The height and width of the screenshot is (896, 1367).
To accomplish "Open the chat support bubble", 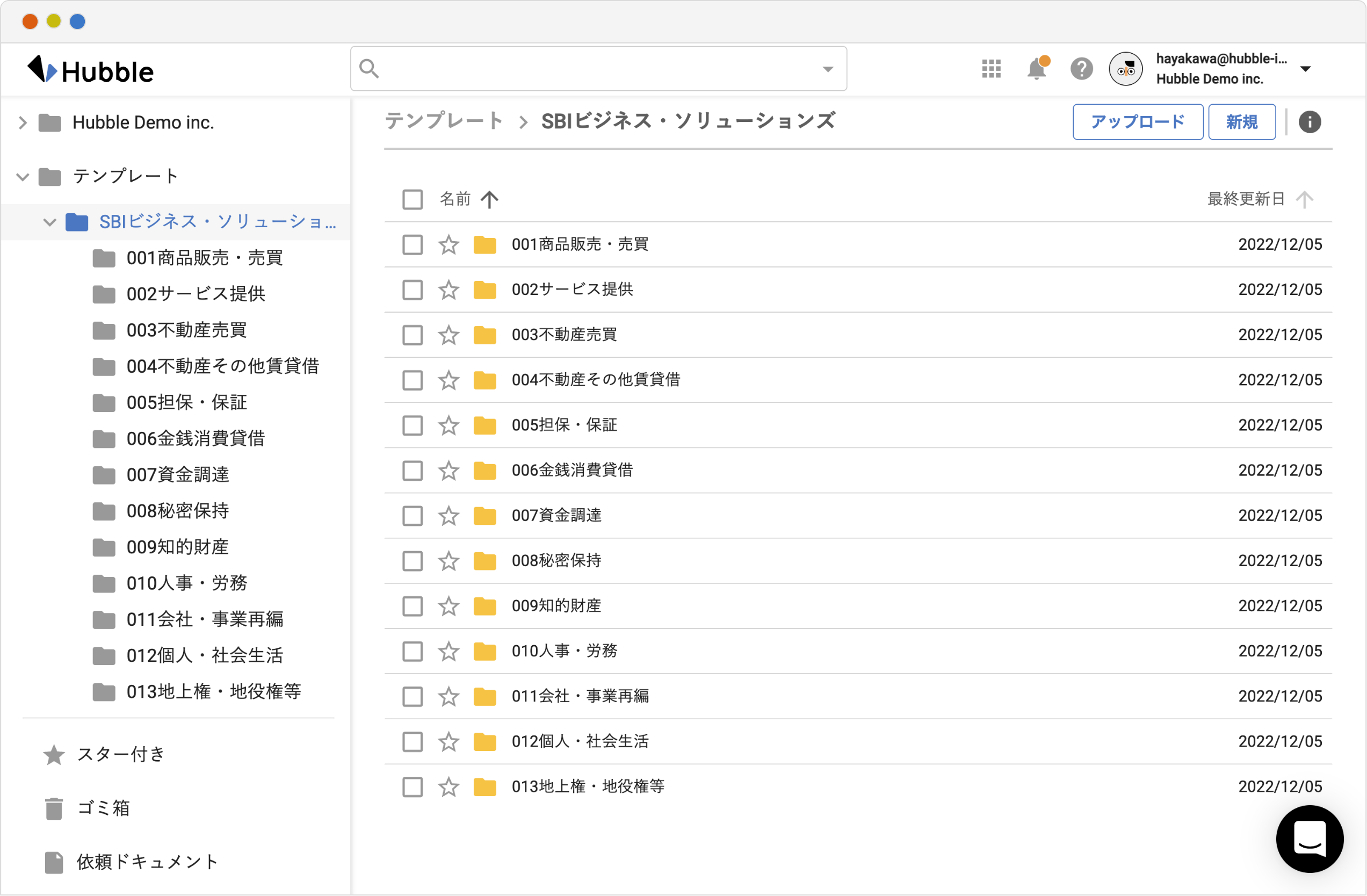I will [x=1310, y=839].
